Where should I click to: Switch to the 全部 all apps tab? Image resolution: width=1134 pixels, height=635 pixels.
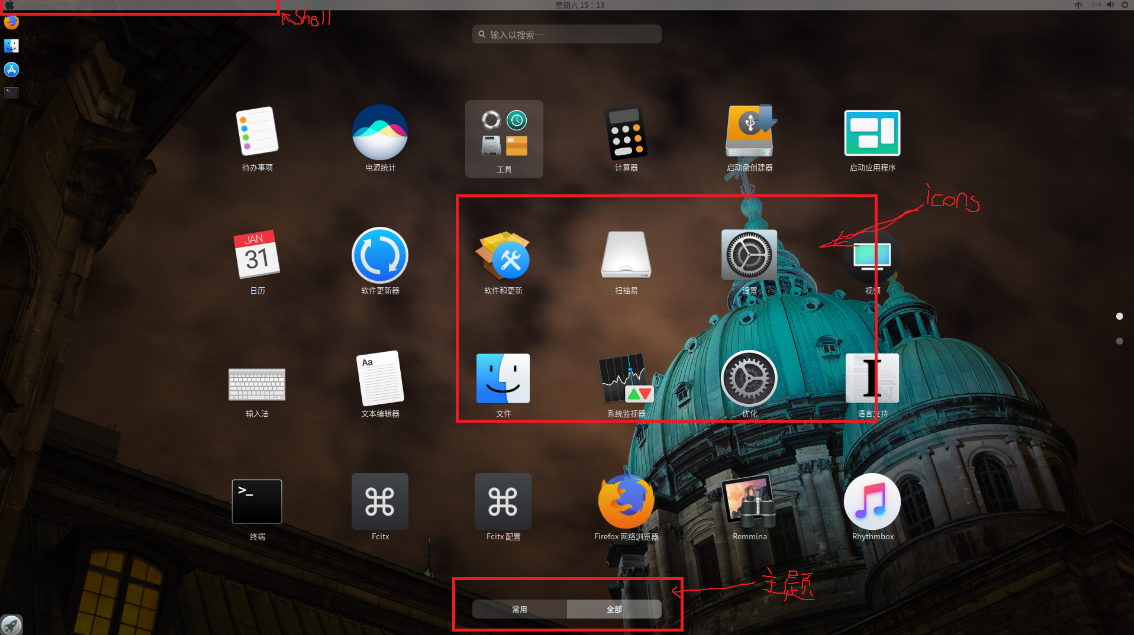pos(614,609)
